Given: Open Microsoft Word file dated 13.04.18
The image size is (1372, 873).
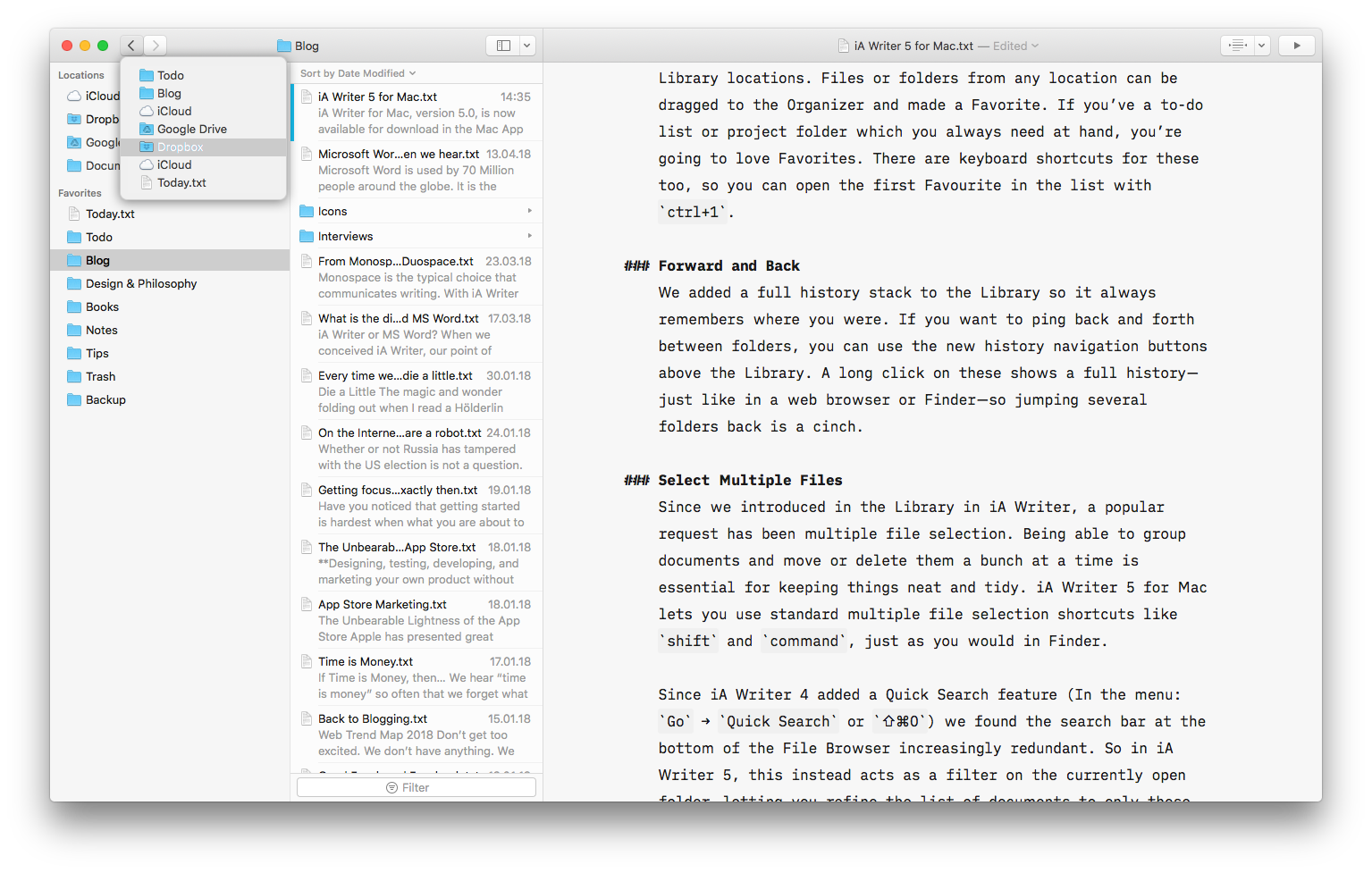Looking at the screenshot, I should [417, 170].
